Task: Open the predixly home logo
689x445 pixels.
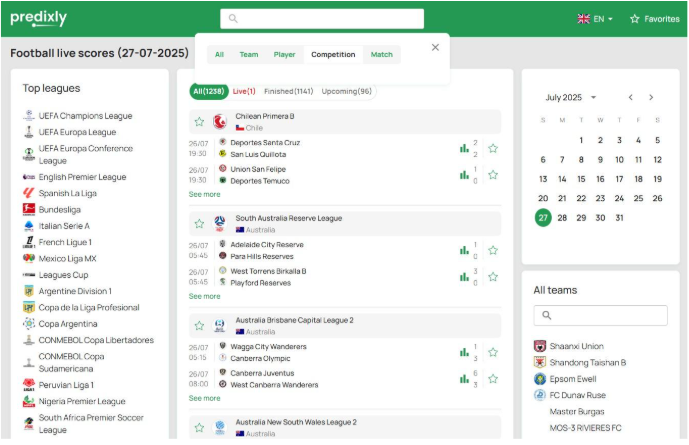Action: point(38,18)
